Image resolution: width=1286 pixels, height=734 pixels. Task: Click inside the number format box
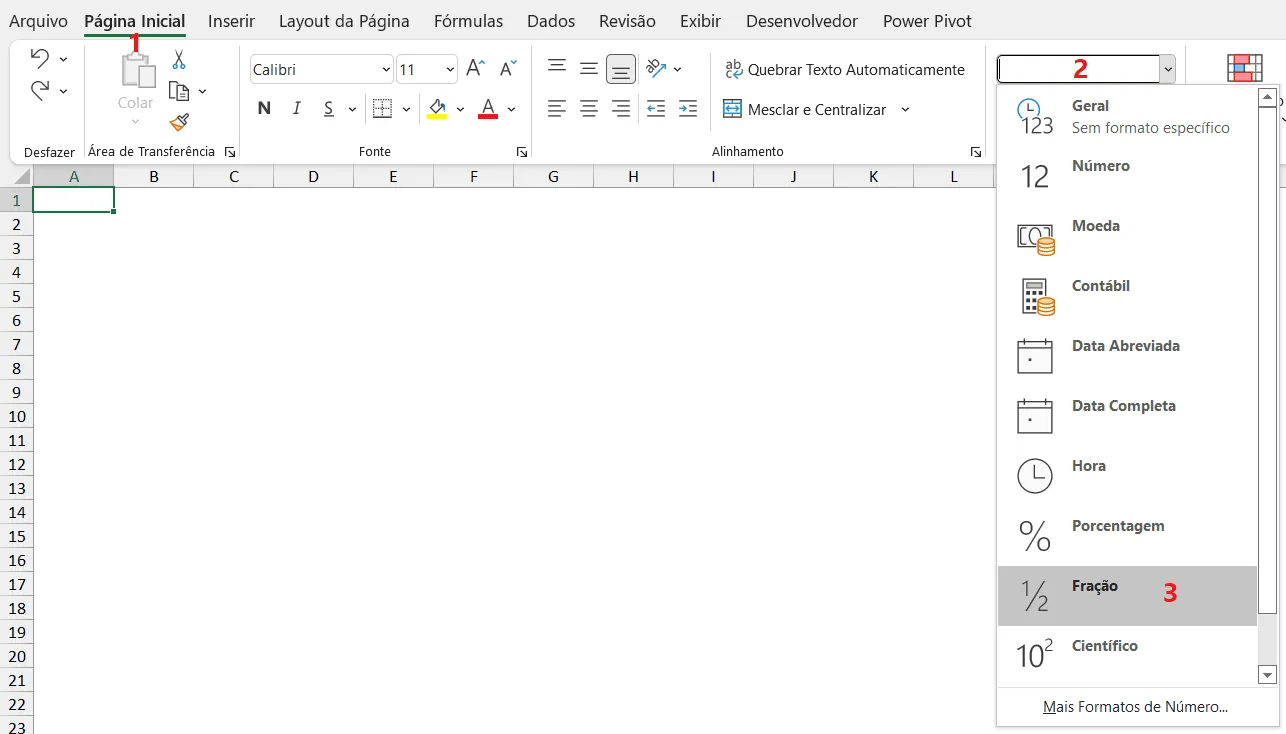tap(1078, 69)
